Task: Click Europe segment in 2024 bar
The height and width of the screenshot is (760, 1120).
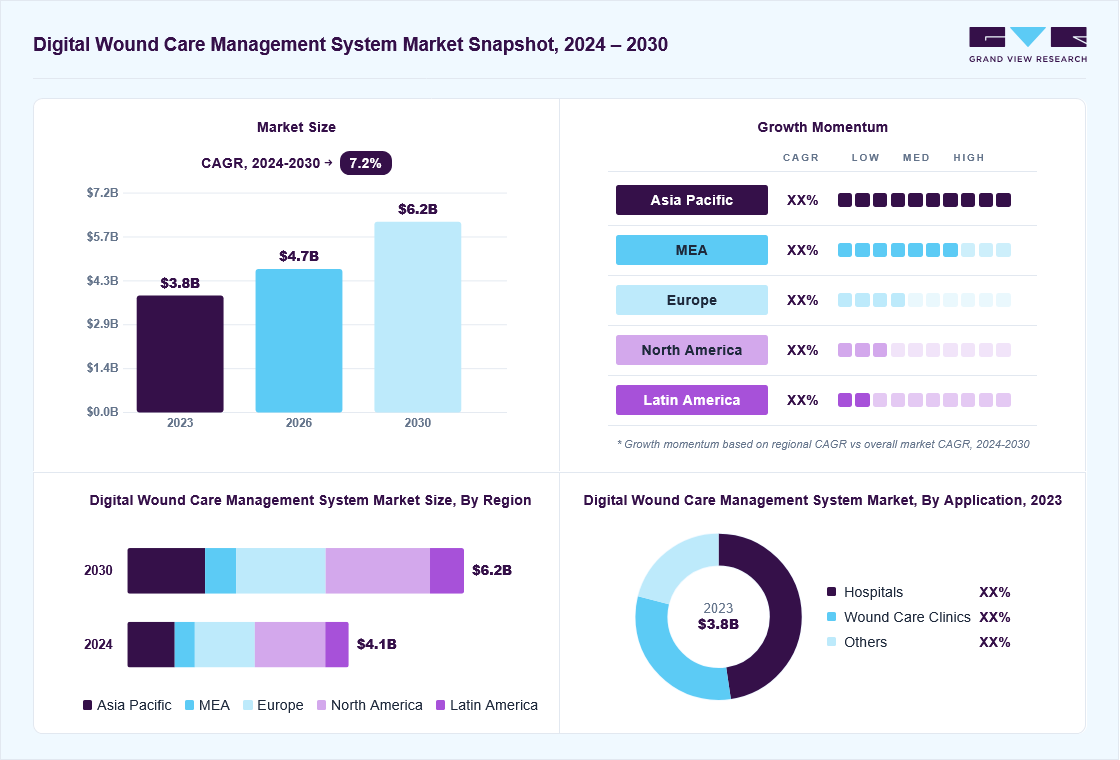Action: 225,644
